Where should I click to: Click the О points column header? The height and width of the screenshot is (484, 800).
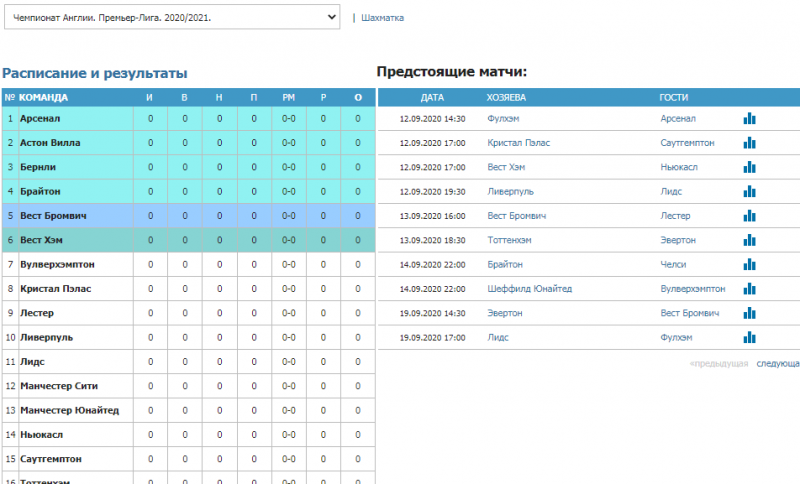[x=358, y=97]
